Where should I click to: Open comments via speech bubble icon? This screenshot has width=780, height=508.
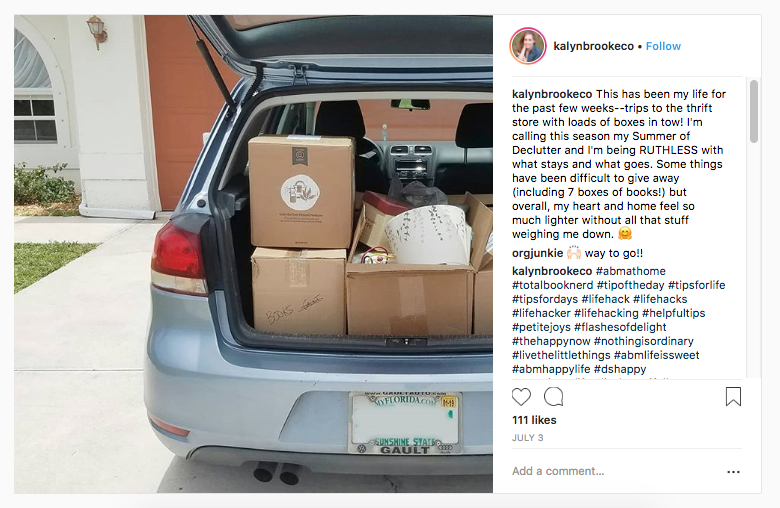pyautogui.click(x=554, y=397)
